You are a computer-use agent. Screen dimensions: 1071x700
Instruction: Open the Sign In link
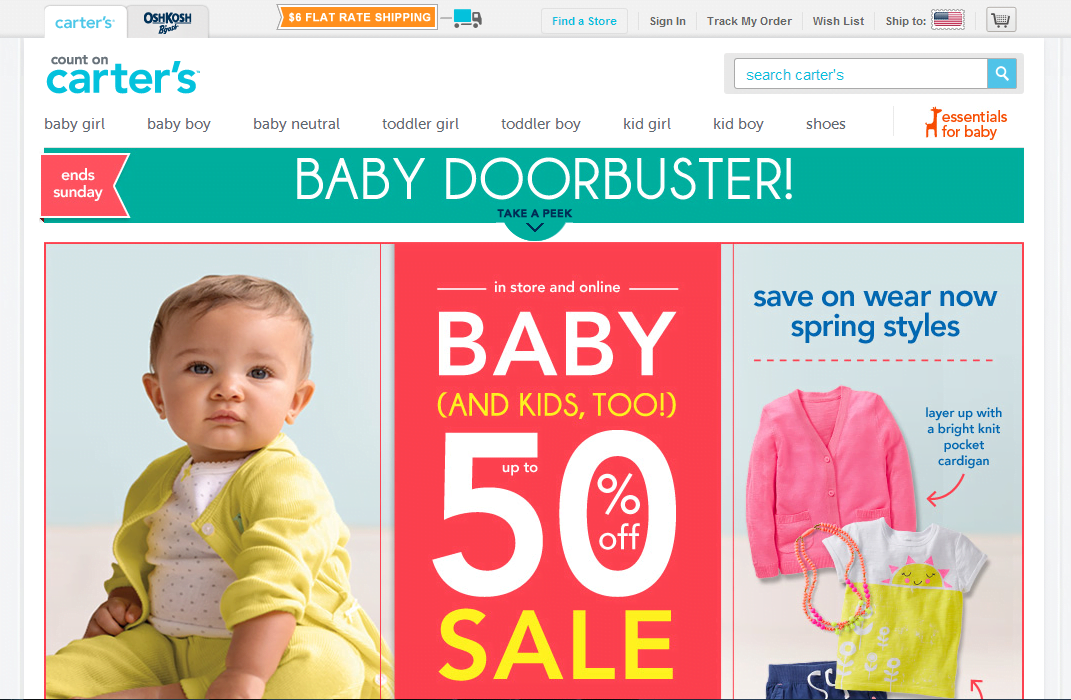[x=667, y=21]
